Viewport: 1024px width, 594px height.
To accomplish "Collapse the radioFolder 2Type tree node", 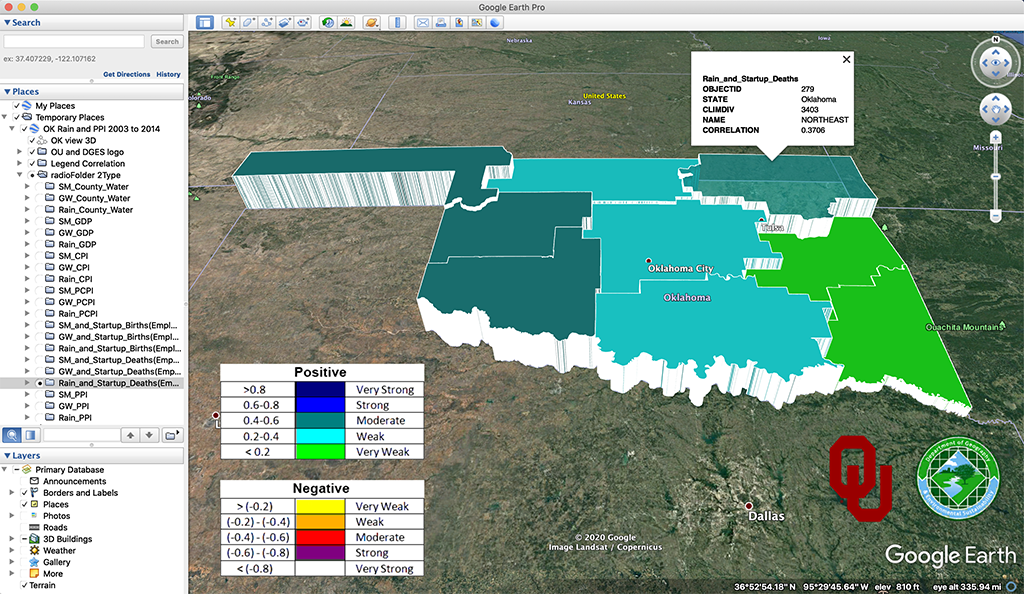I will pos(20,175).
